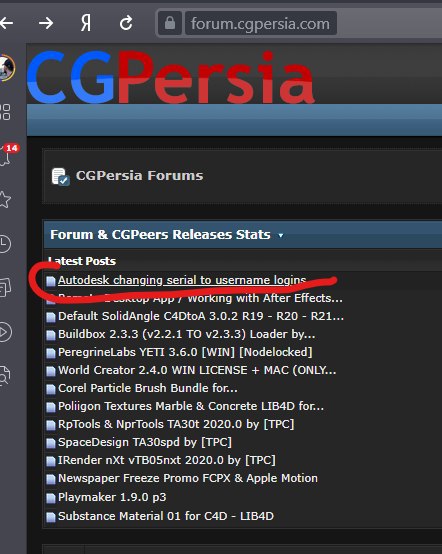Click post icon beside Default SolidAngle C4DtoA
Screen dimensions: 442x554
[51, 317]
